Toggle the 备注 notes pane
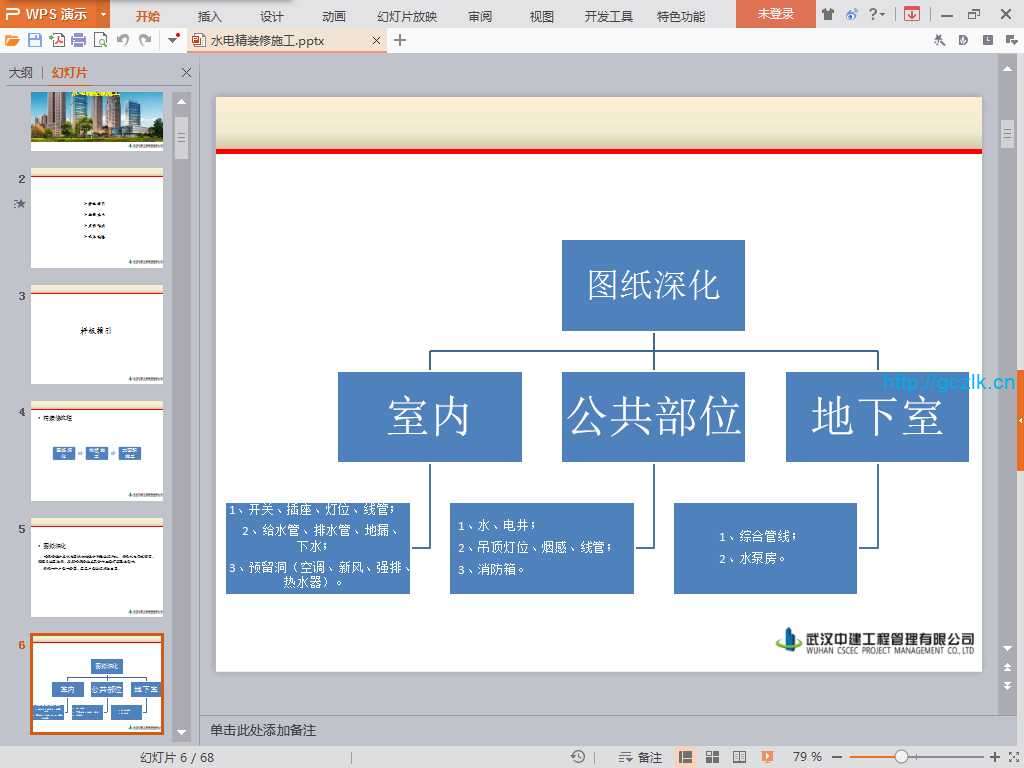This screenshot has width=1024, height=768. (x=640, y=757)
